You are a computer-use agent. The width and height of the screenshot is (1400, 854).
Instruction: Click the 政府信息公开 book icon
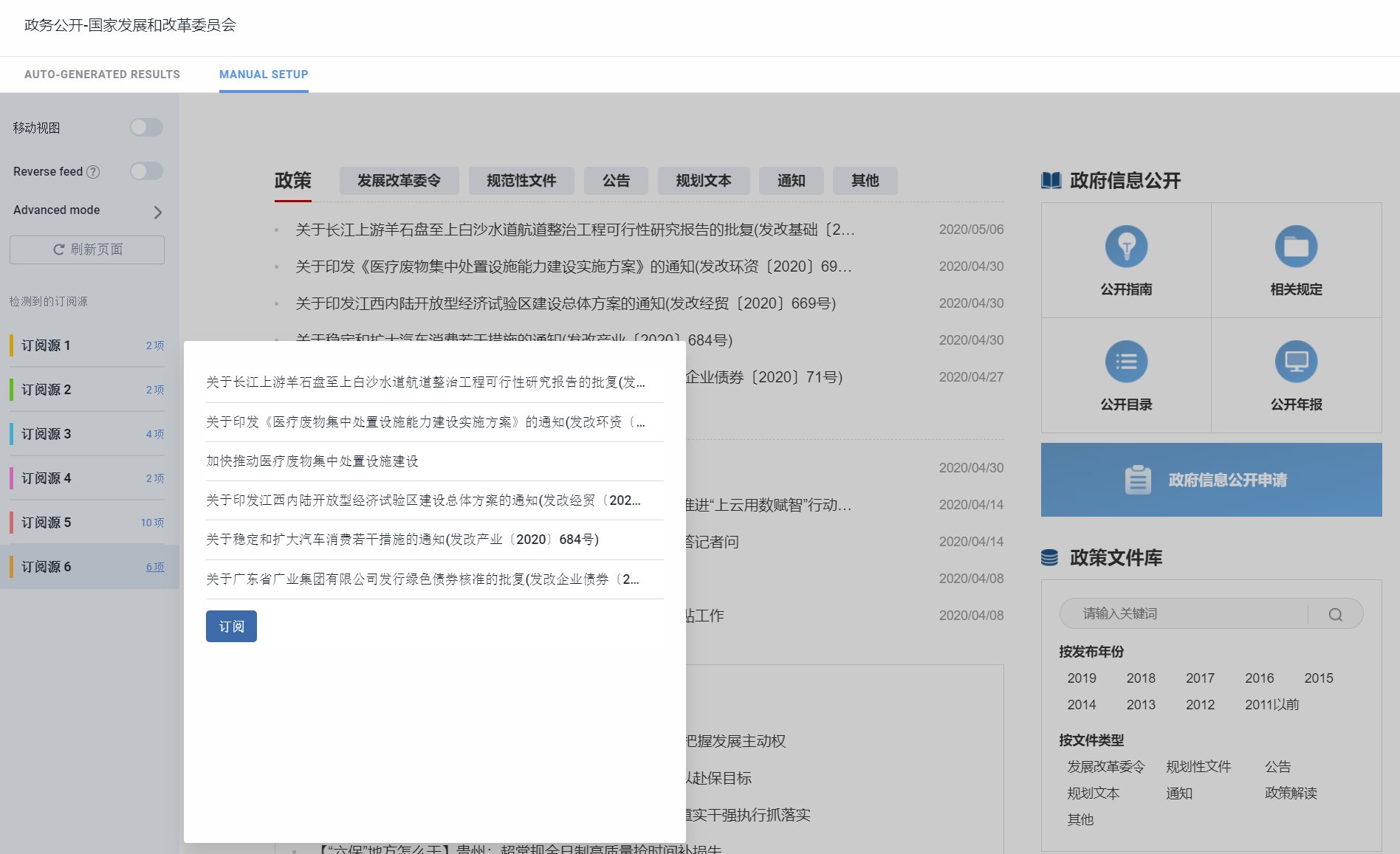pos(1051,181)
